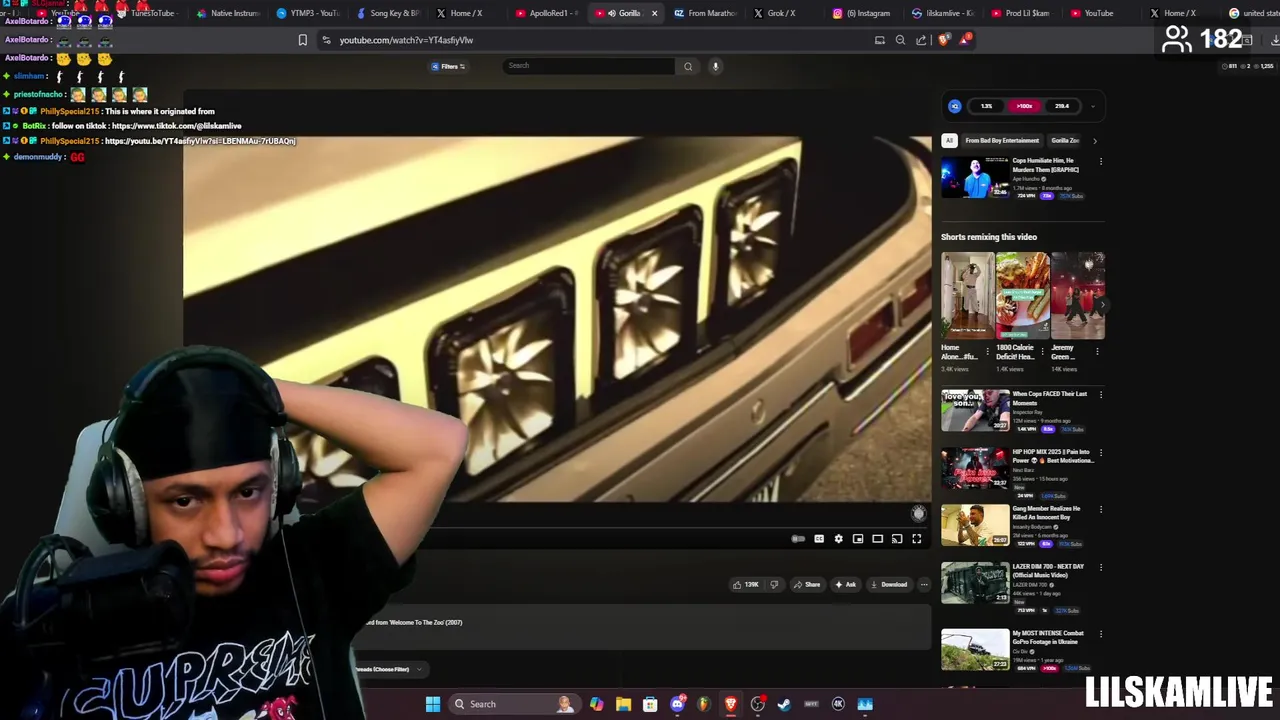This screenshot has width=1280, height=720.
Task: Zoom out via address bar magnifier
Action: [x=900, y=40]
